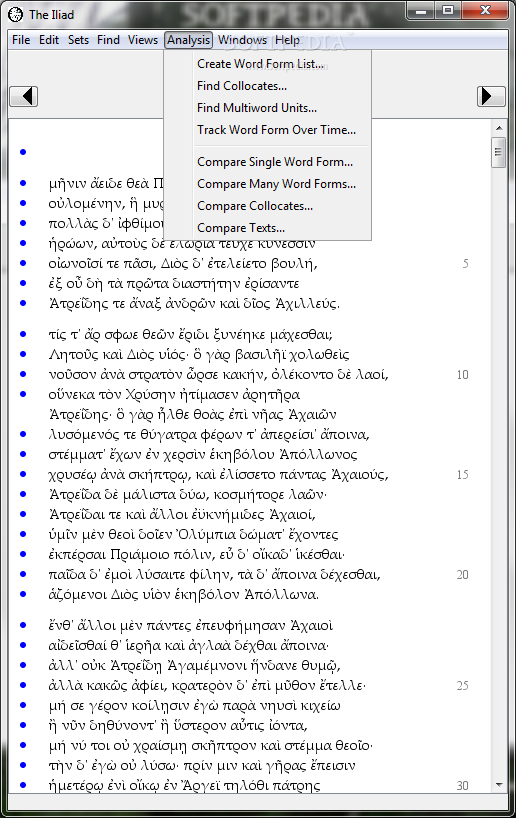
Task: Click blue bullet beside οἰωνοῖσί line
Action: [23, 263]
